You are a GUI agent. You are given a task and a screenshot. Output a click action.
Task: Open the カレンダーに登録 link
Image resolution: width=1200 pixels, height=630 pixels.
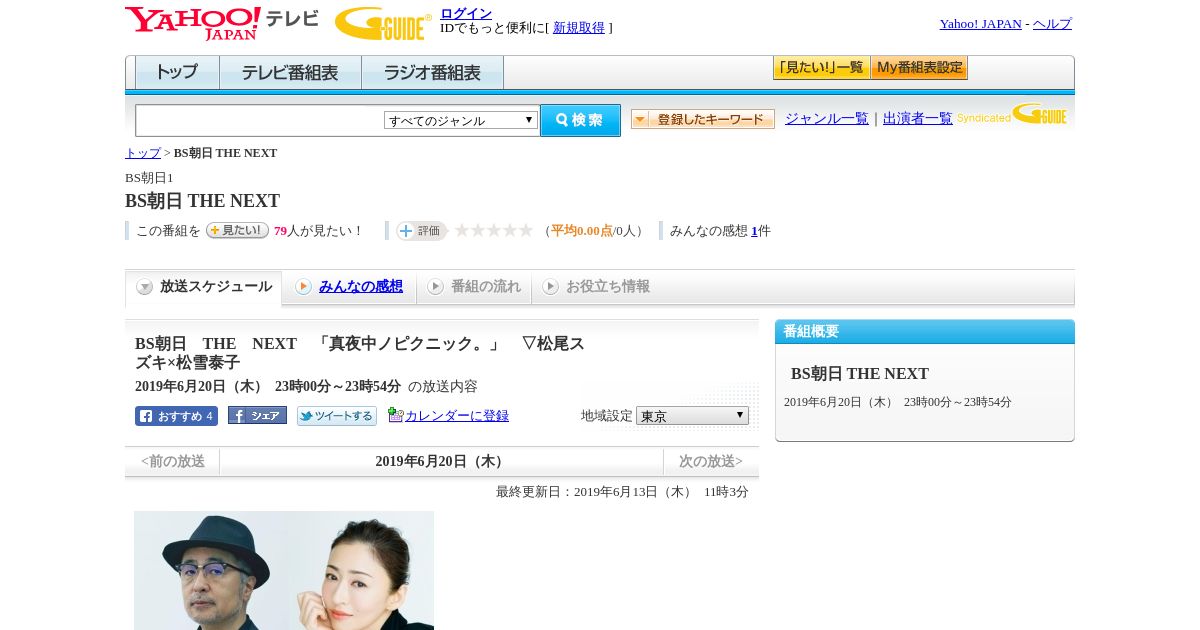coord(457,416)
